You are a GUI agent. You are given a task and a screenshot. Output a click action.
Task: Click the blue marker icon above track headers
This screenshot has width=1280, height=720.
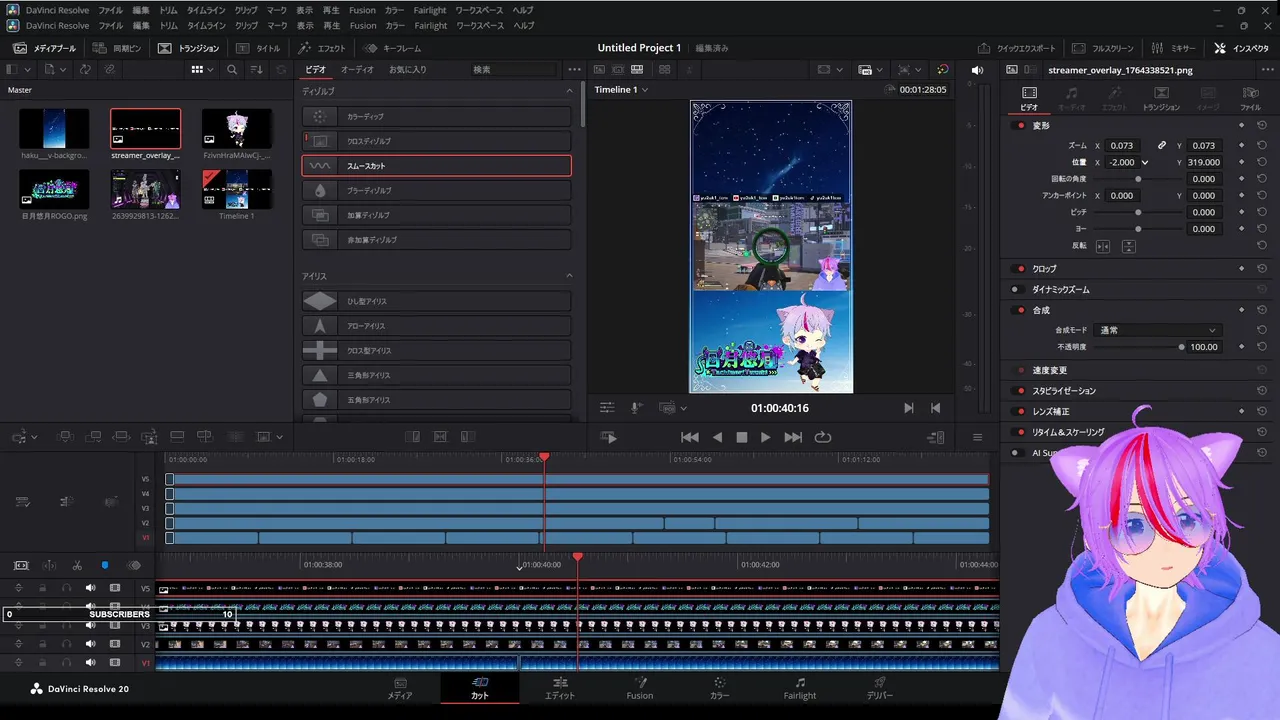(x=104, y=566)
